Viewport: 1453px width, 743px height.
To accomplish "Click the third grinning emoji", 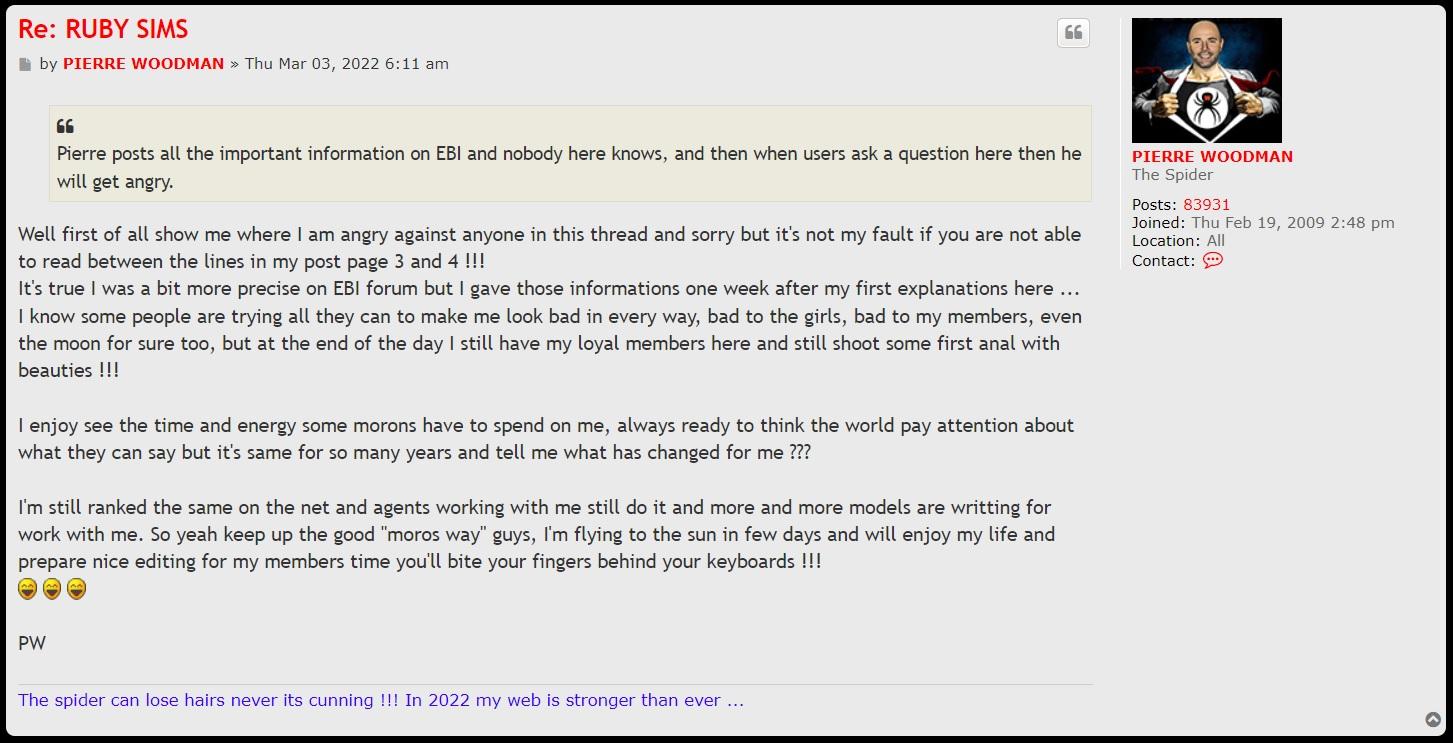I will point(76,590).
